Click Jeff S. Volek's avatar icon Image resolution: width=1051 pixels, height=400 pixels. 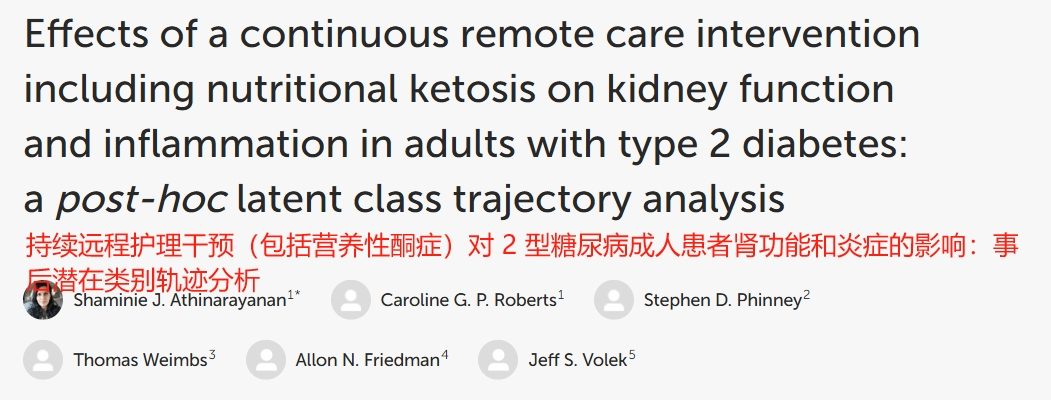tap(497, 360)
